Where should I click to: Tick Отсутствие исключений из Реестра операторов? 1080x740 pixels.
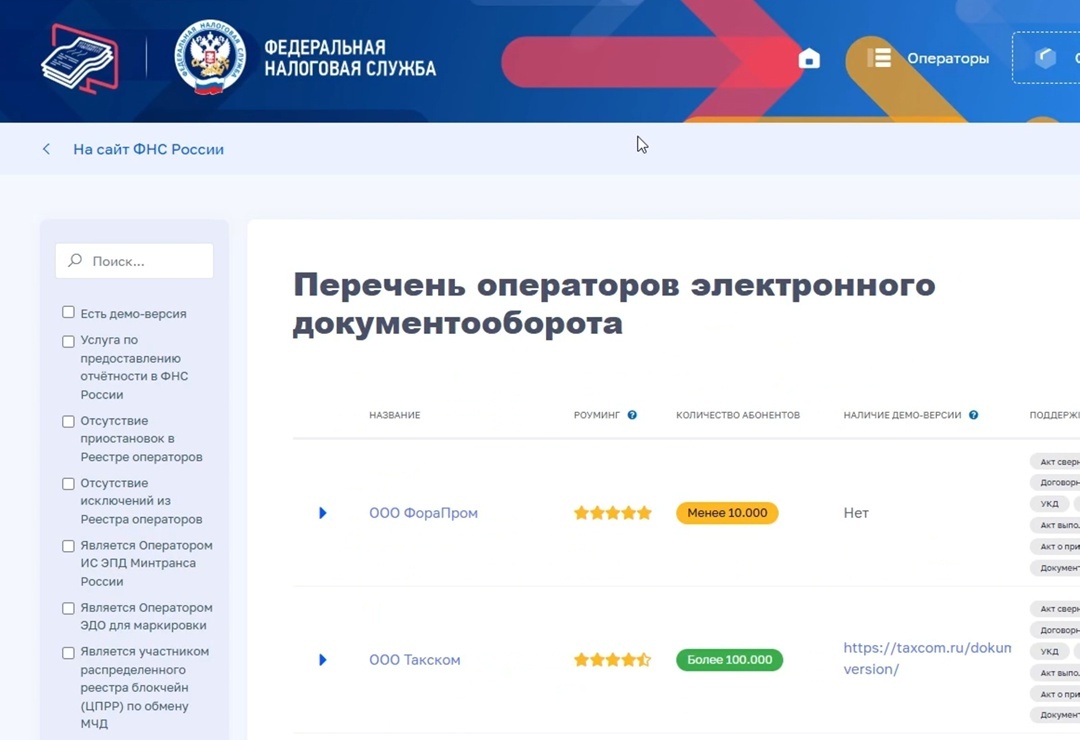click(x=68, y=484)
